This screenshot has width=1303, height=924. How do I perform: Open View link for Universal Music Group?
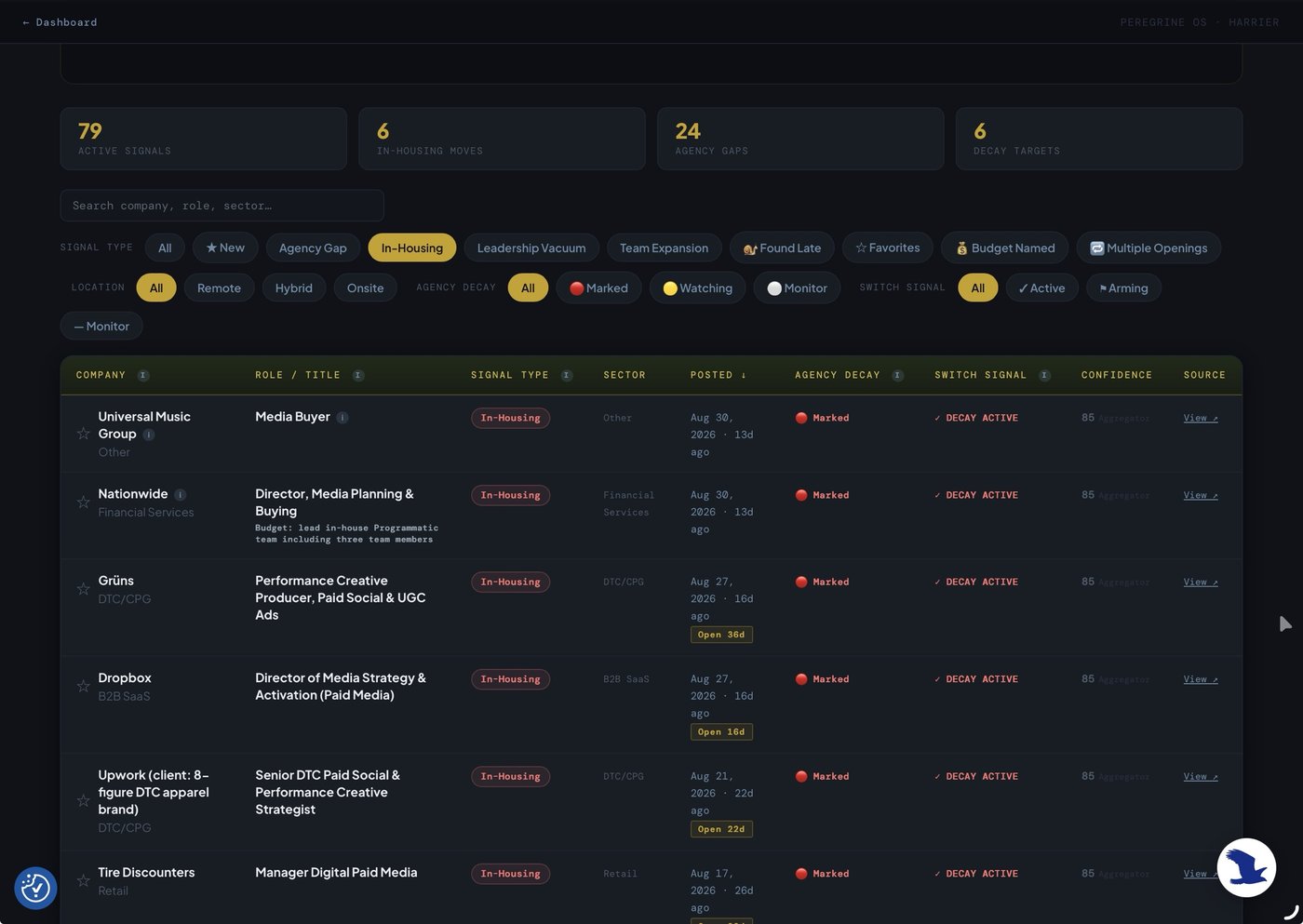point(1201,418)
